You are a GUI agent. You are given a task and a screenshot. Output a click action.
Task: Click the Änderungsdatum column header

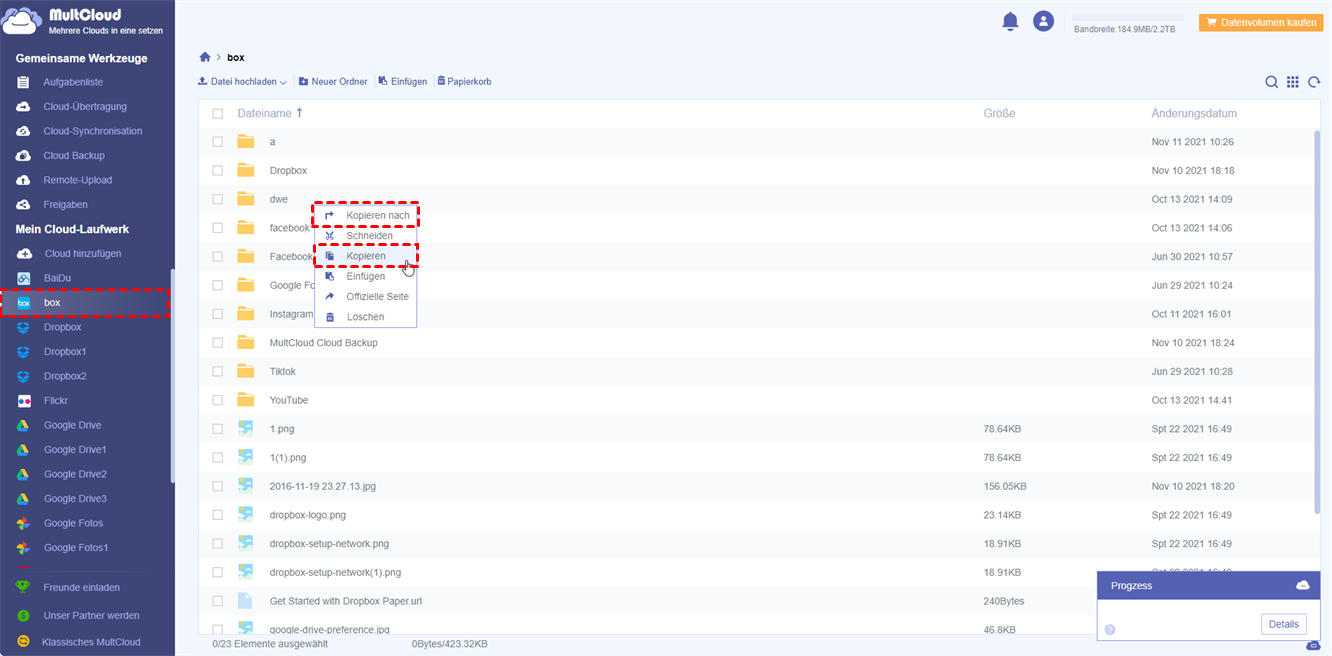click(1194, 114)
